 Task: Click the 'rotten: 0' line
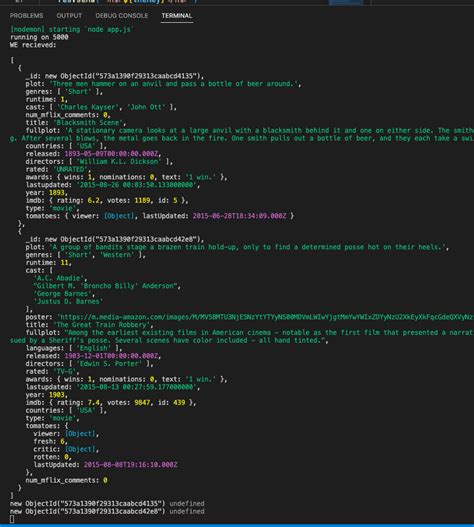tap(52, 457)
